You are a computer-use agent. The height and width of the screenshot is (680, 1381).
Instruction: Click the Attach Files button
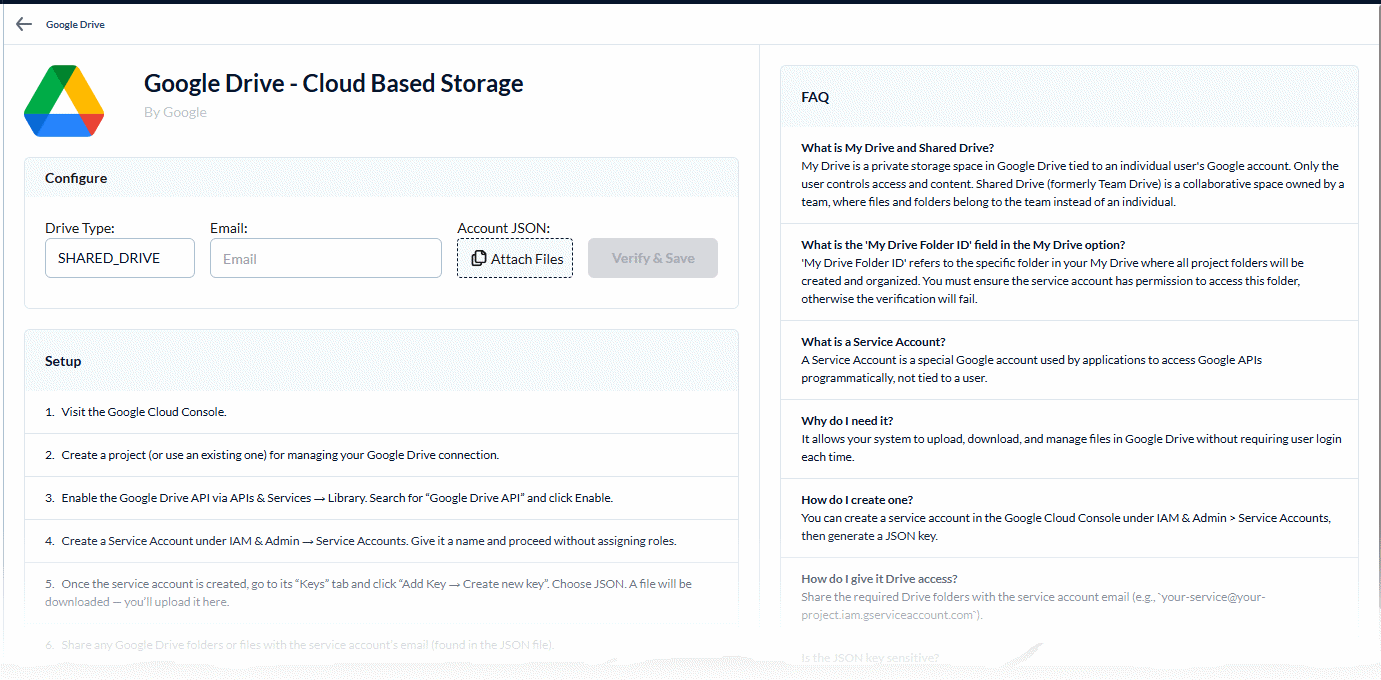515,258
